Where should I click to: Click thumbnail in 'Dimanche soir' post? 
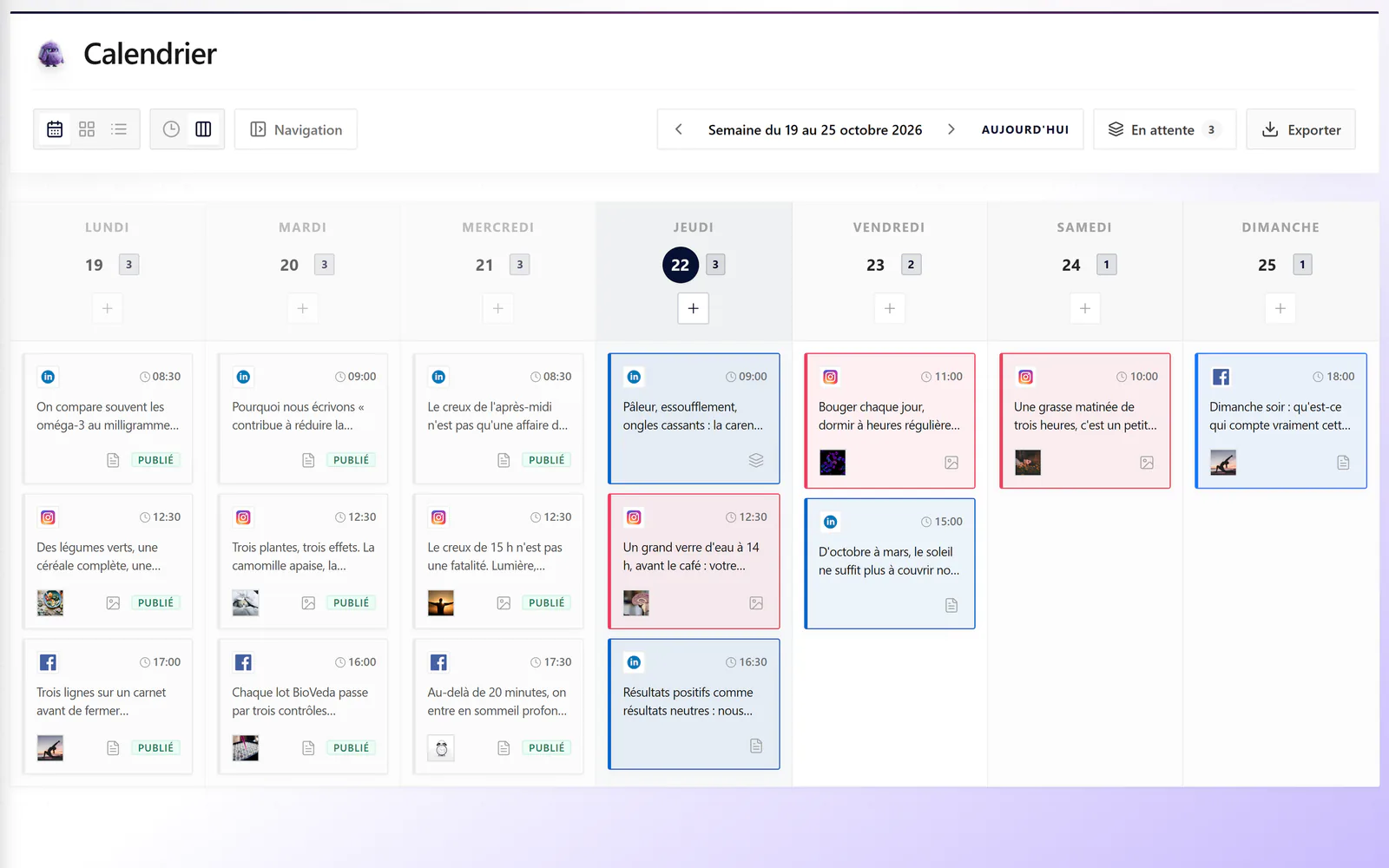pos(1223,463)
